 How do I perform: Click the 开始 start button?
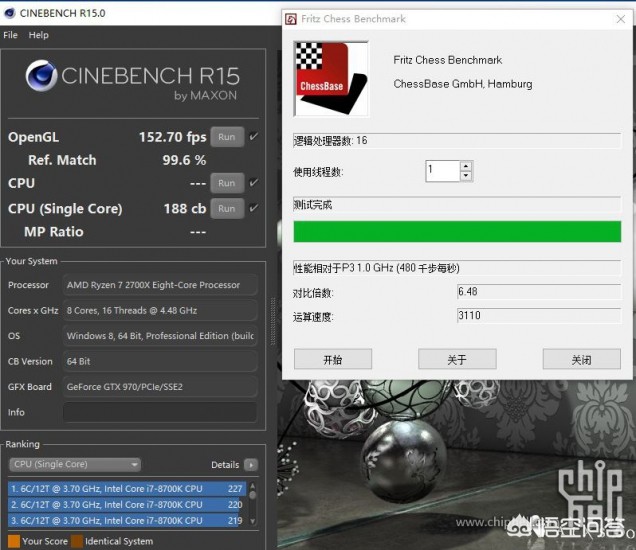click(333, 359)
